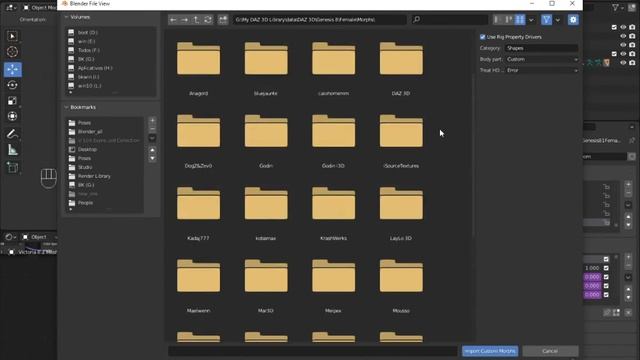Toggle the options gear panel
The image size is (640, 360).
click(x=573, y=20)
